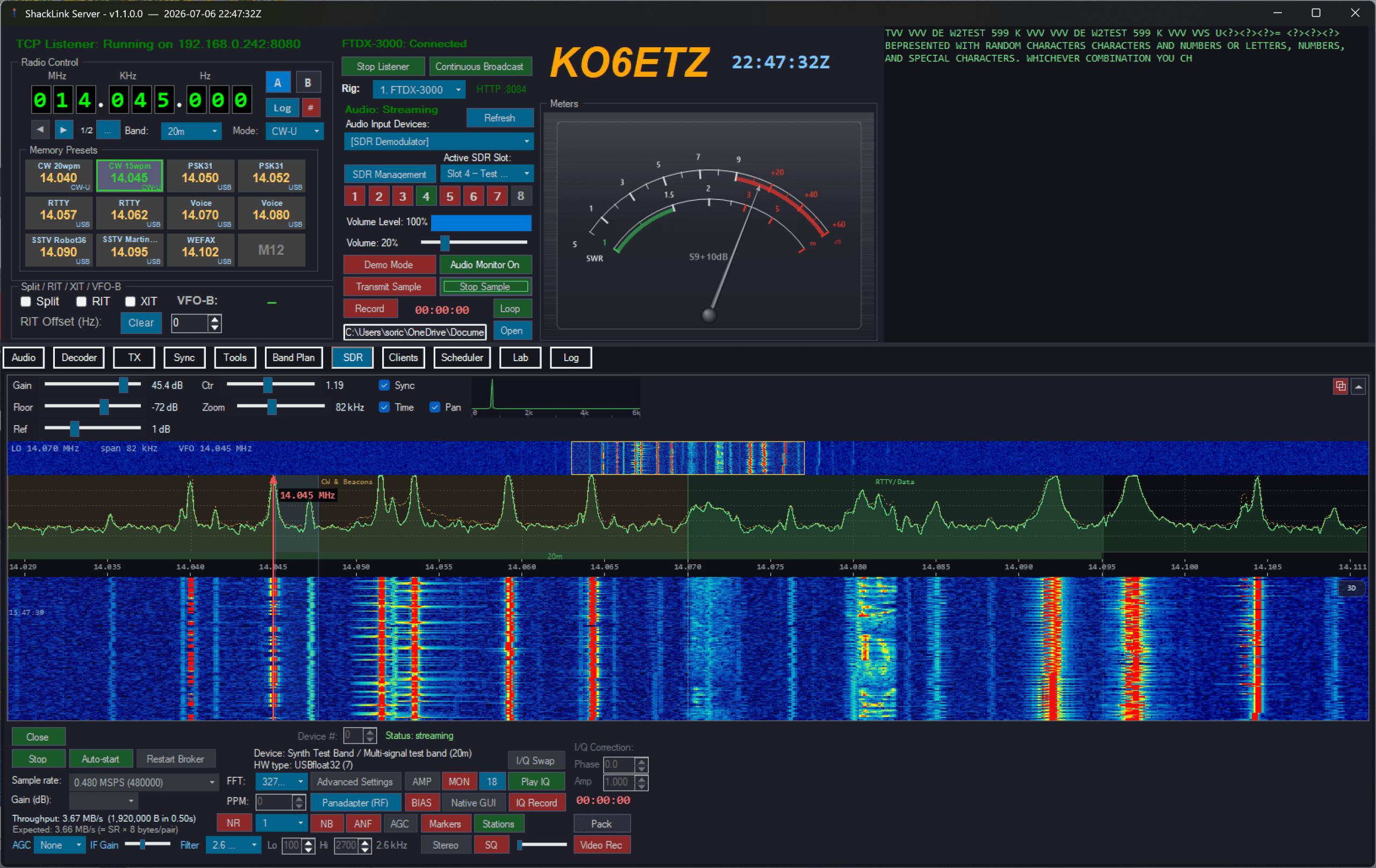Uncheck the Sync checkbox
Viewport: 1376px width, 868px height.
click(x=384, y=385)
